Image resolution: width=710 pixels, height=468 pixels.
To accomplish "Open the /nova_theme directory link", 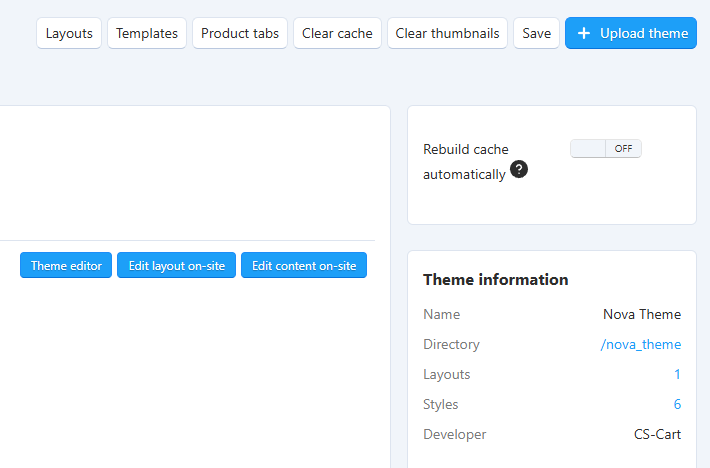I will pyautogui.click(x=640, y=344).
